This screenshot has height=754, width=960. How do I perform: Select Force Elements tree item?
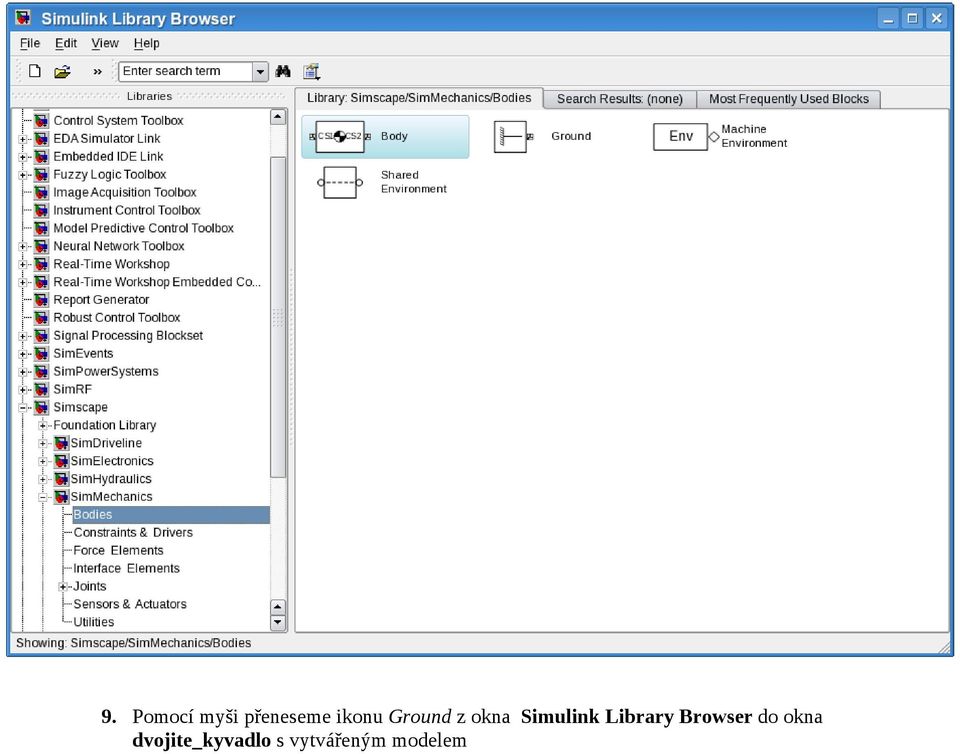[118, 550]
